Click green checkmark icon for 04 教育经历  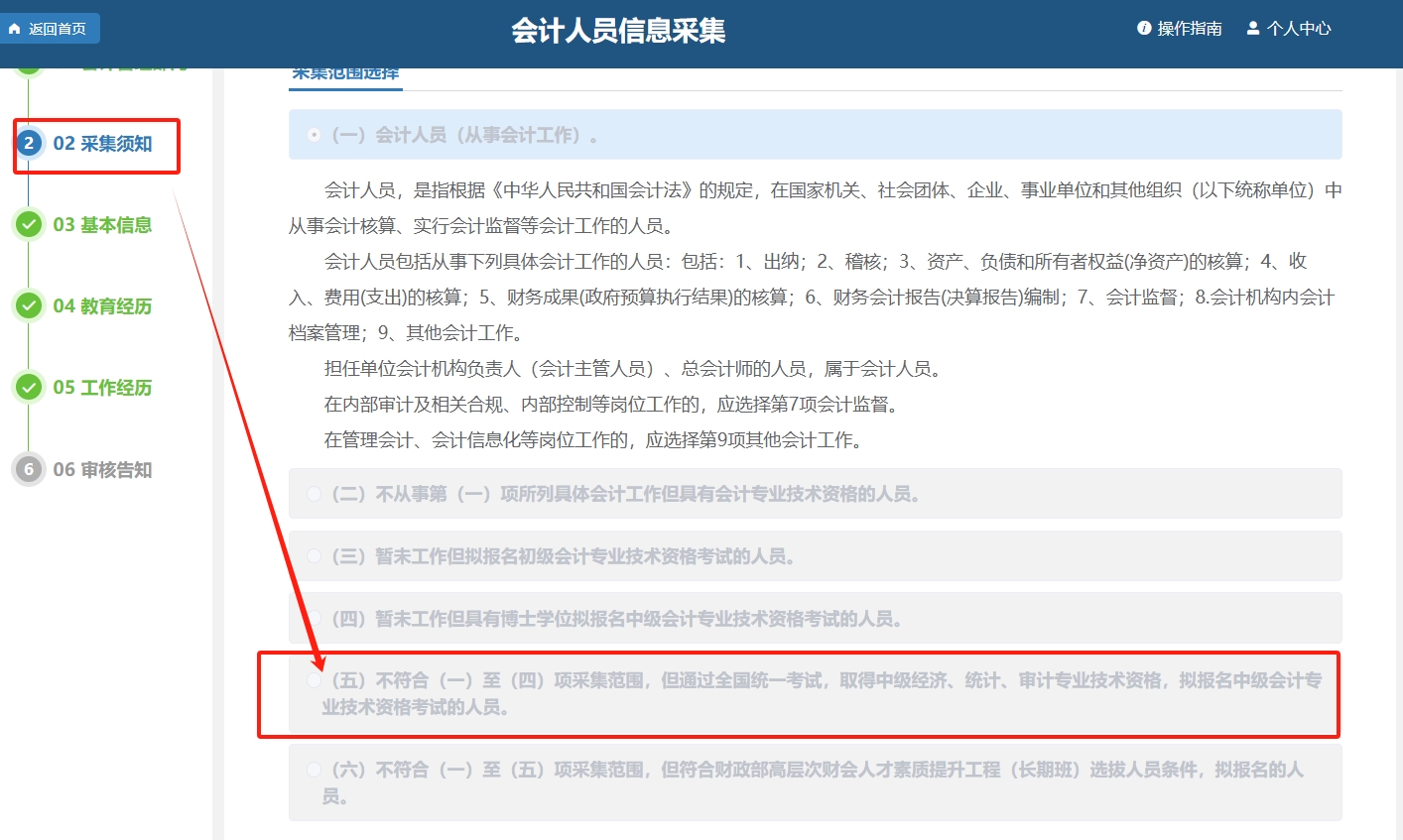(x=29, y=306)
